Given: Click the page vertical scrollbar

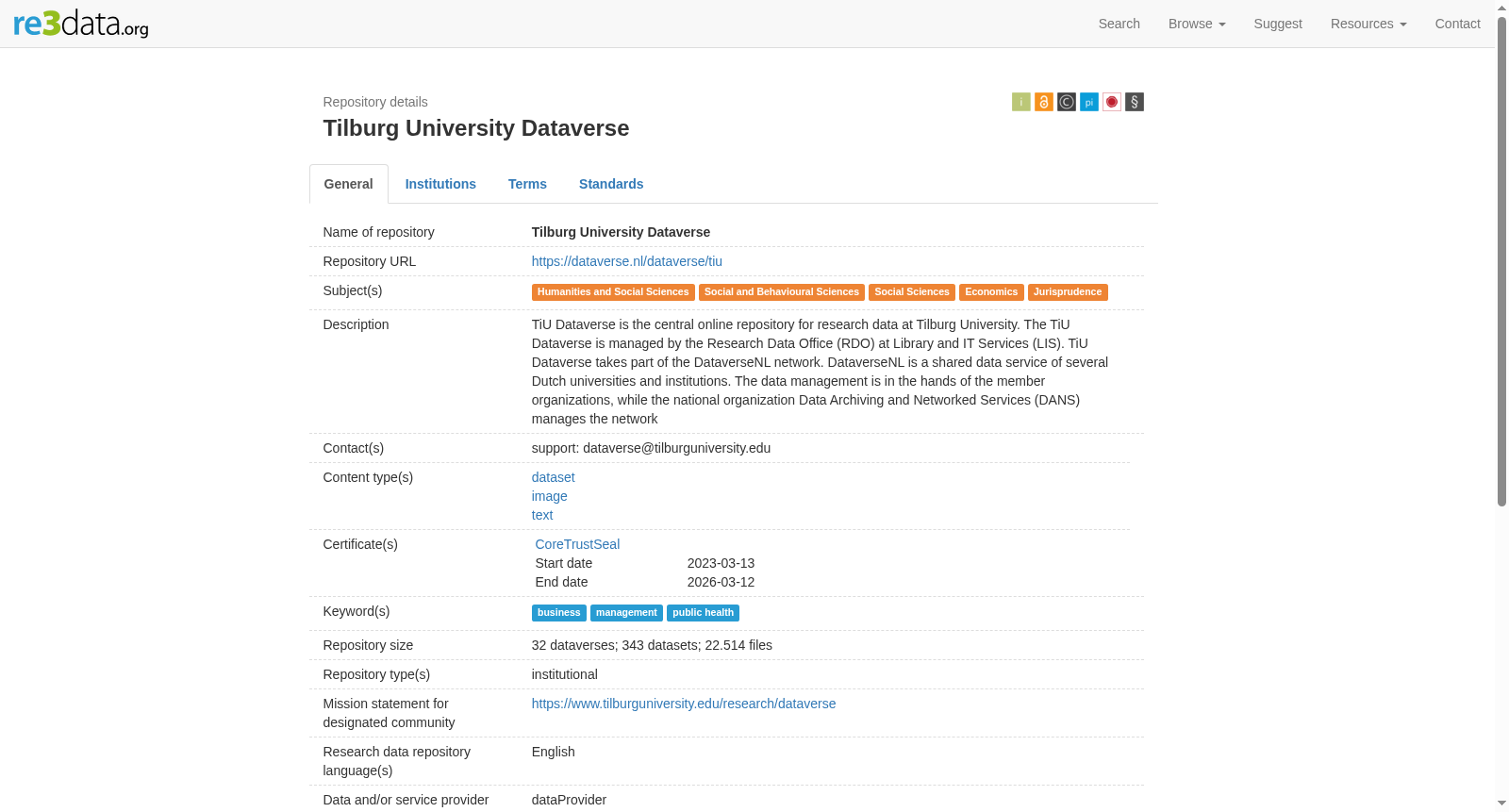Looking at the screenshot, I should point(1501,262).
